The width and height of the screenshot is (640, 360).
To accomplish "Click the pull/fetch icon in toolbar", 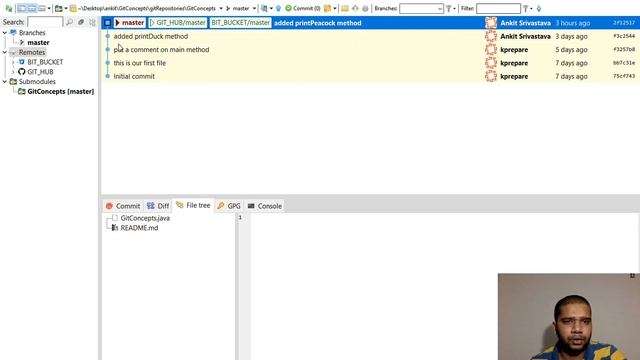I will pos(264,9).
